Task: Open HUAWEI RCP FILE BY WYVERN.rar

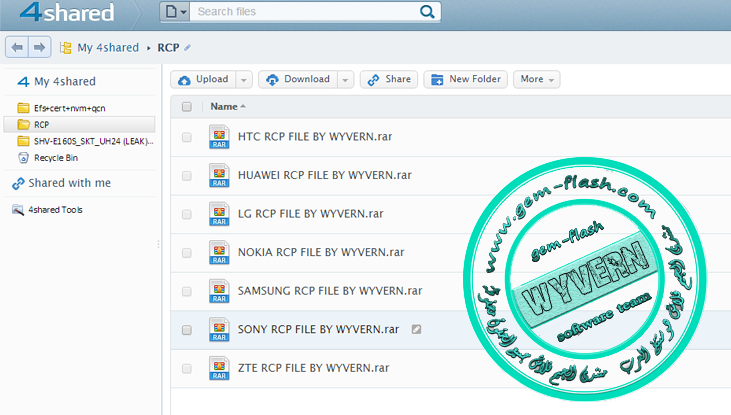Action: (325, 175)
